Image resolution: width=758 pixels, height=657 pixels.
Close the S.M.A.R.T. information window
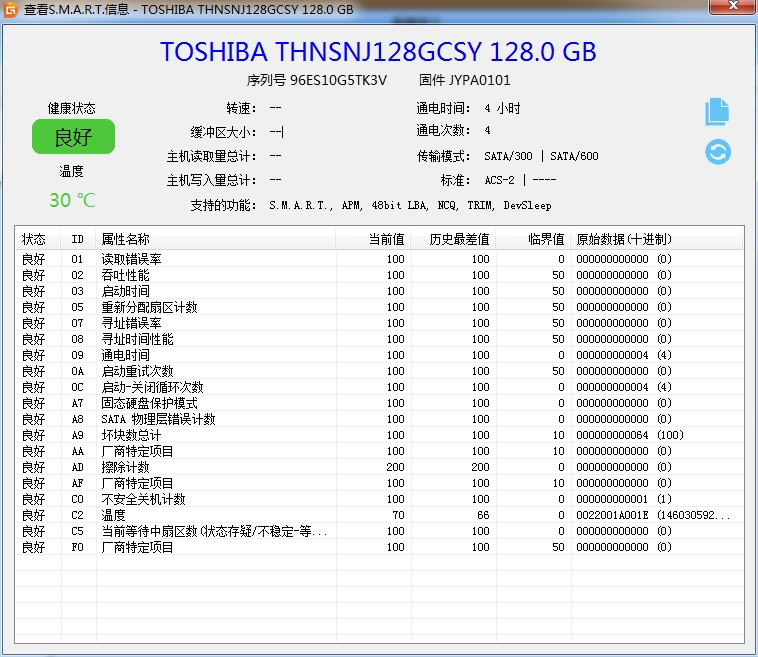tap(733, 6)
